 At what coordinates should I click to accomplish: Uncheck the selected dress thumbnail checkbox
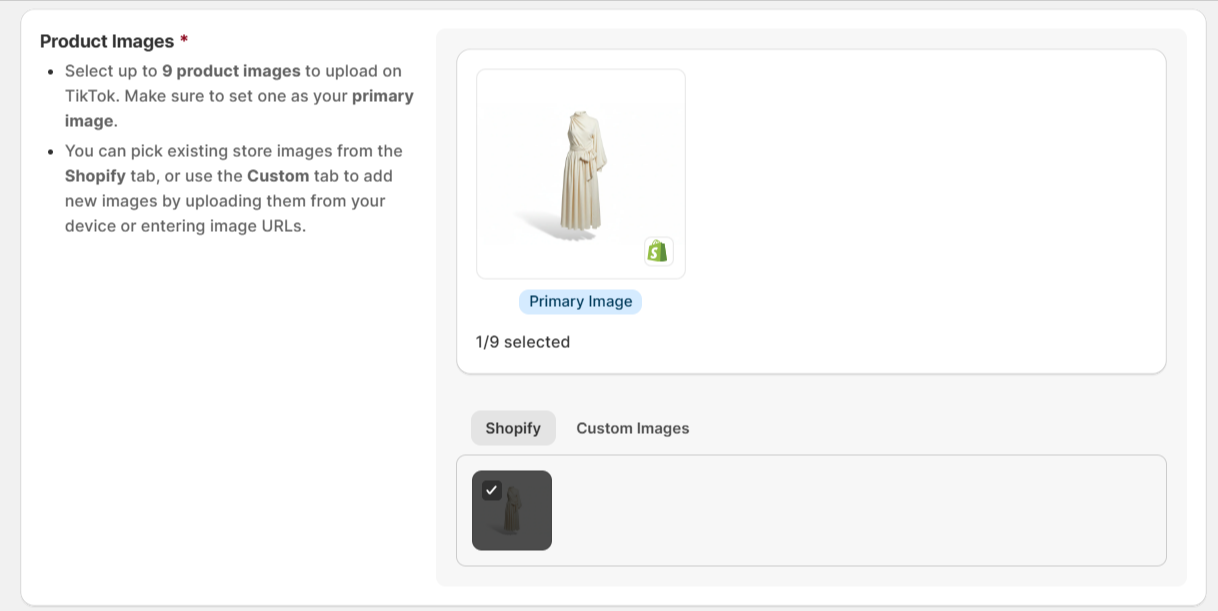[x=491, y=490]
